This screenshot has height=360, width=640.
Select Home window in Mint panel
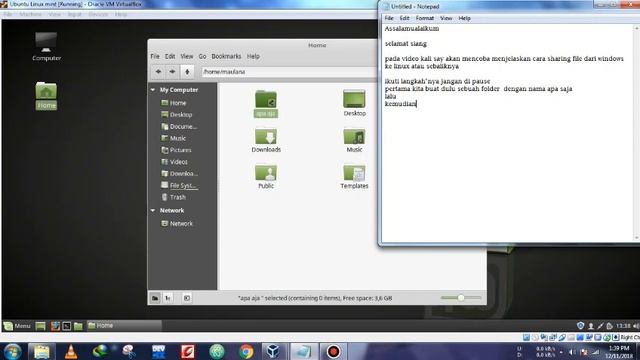124,326
